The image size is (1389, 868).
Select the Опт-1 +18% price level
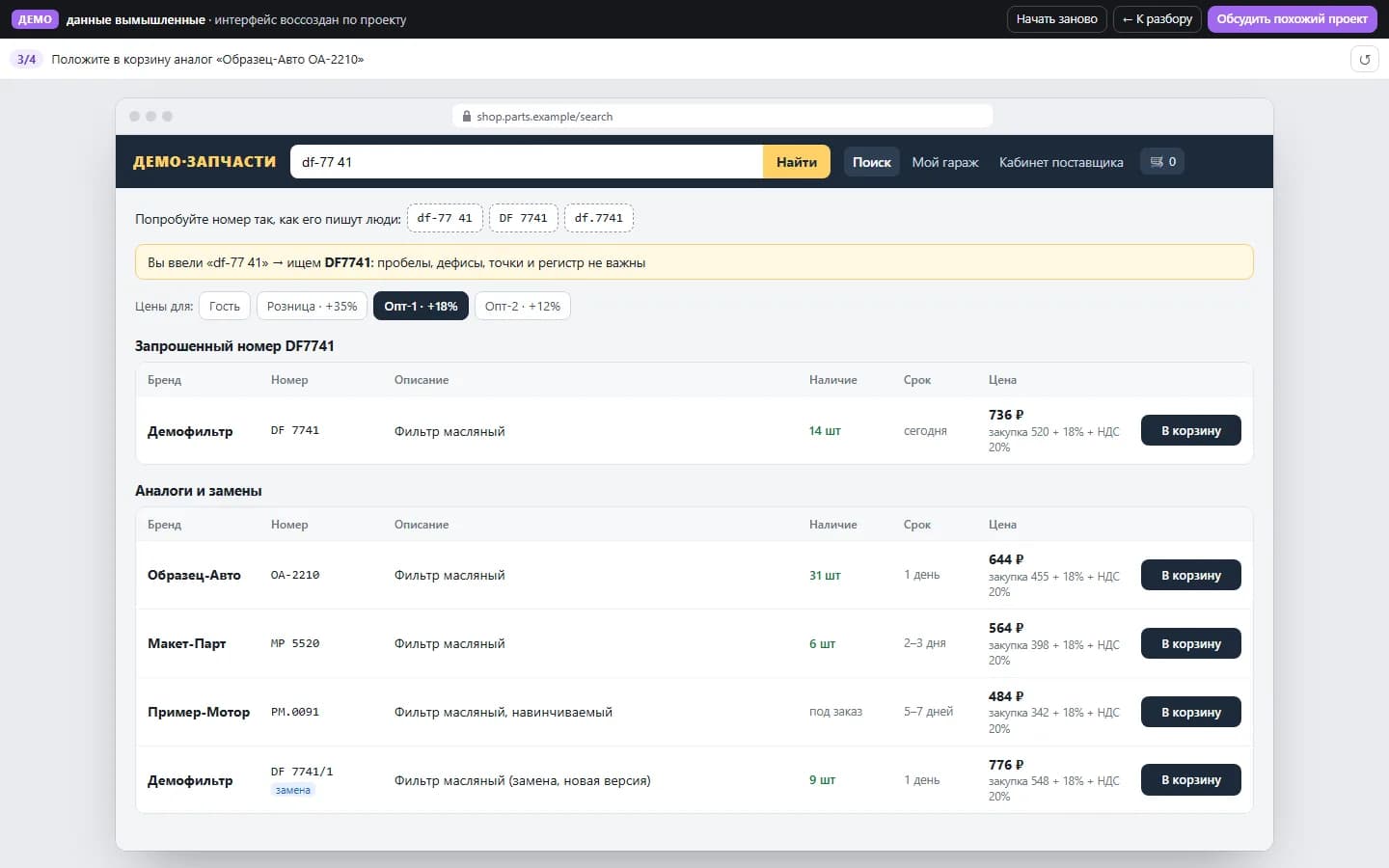coord(421,306)
